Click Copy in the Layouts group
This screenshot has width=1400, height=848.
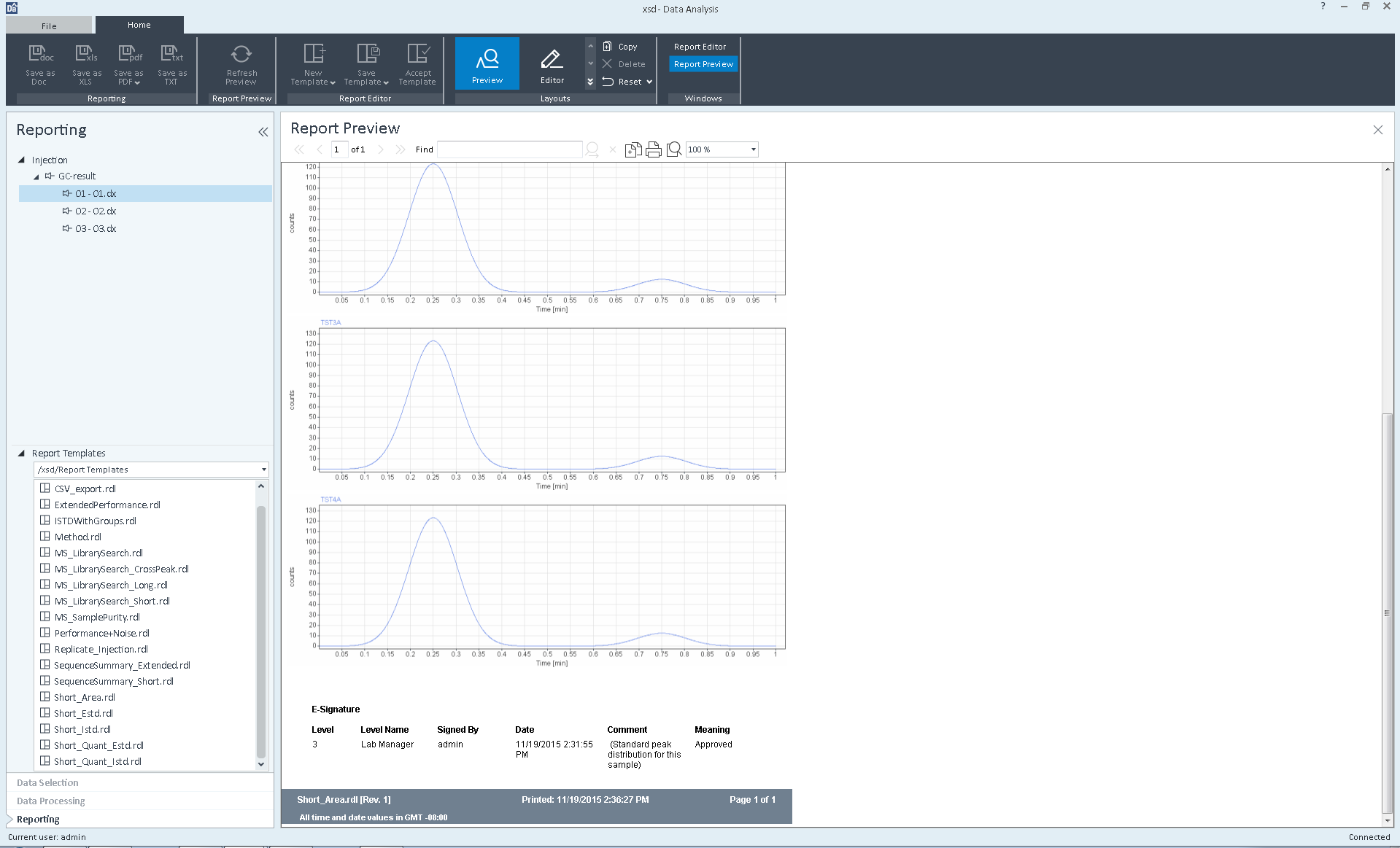pos(627,47)
